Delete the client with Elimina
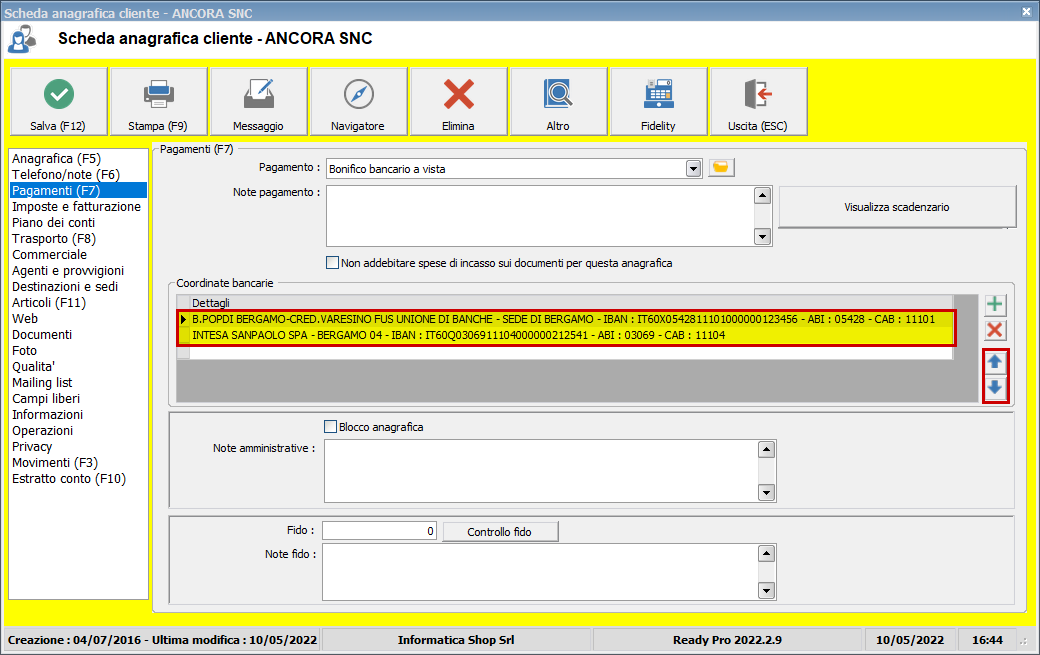The width and height of the screenshot is (1040, 655). (459, 101)
